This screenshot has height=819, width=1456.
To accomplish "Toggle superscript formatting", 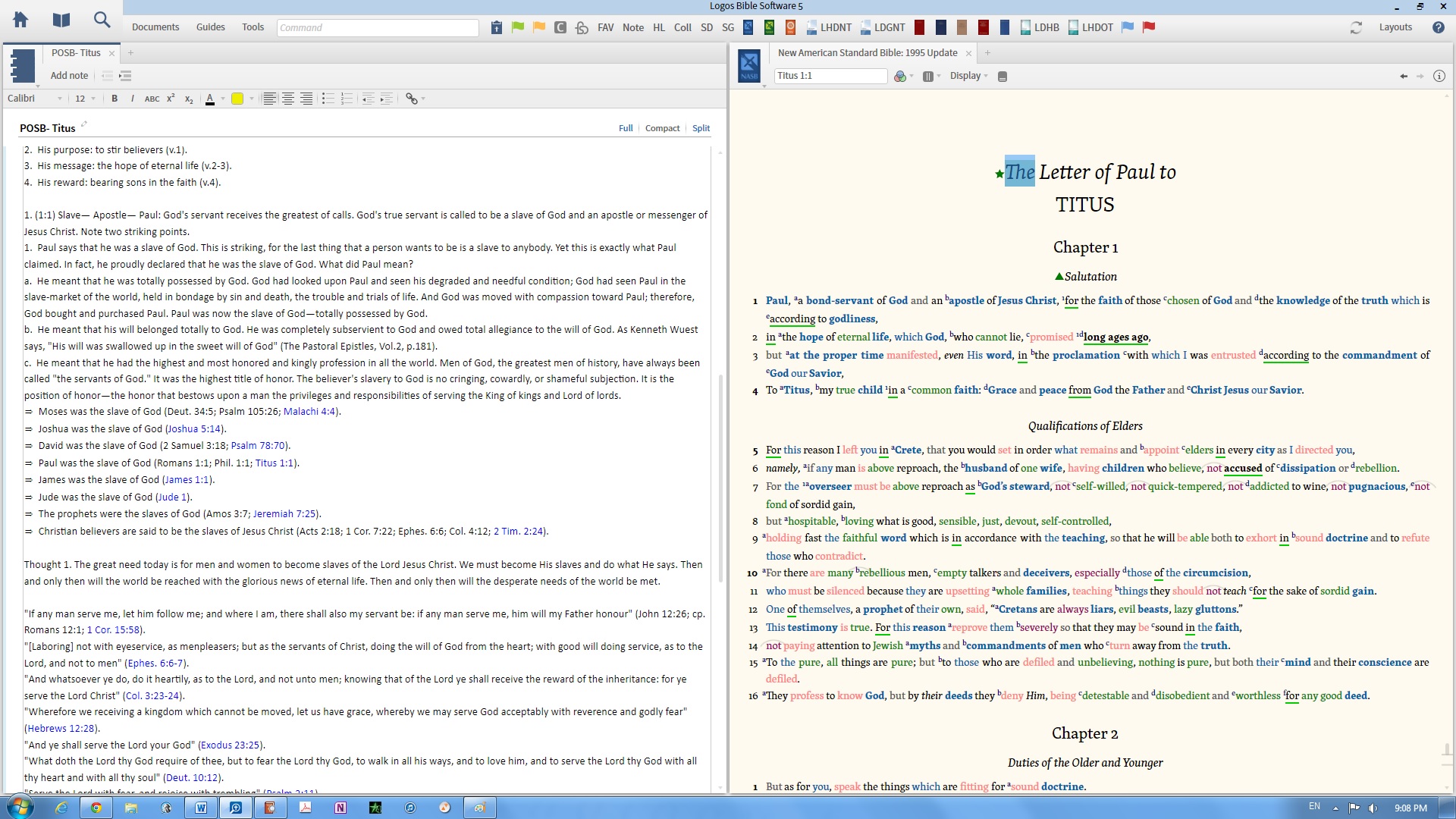I will (171, 99).
